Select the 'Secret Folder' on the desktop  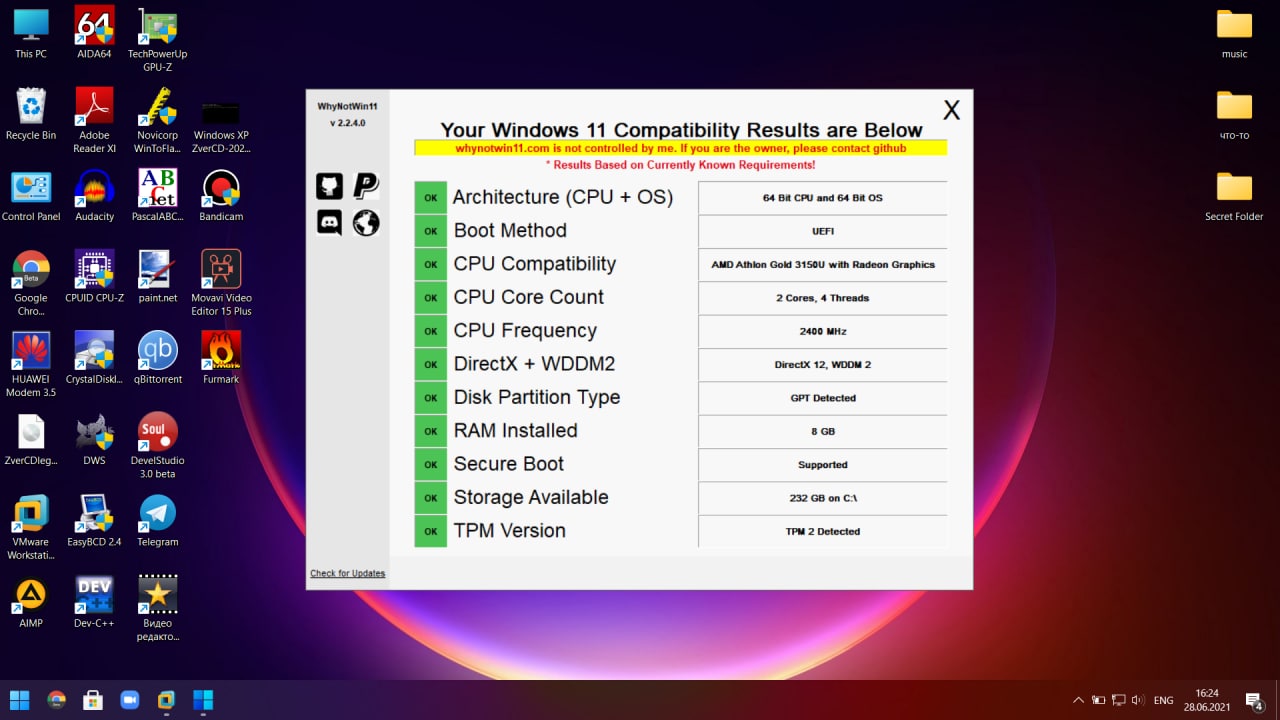[x=1234, y=195]
